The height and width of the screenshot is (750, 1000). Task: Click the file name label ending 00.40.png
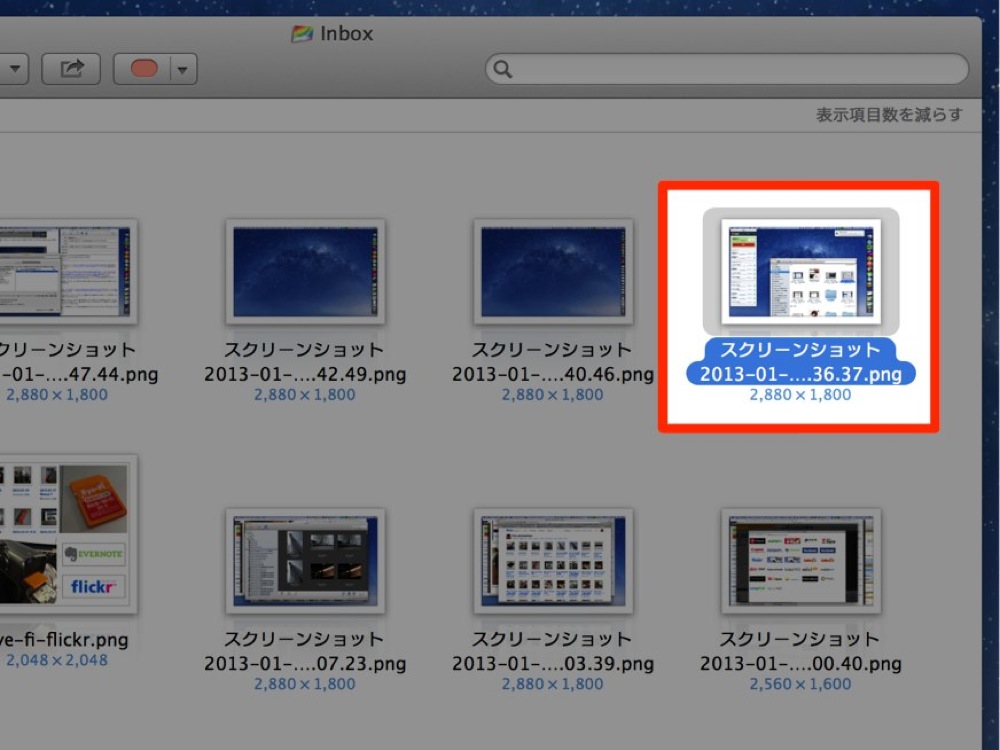[801, 651]
